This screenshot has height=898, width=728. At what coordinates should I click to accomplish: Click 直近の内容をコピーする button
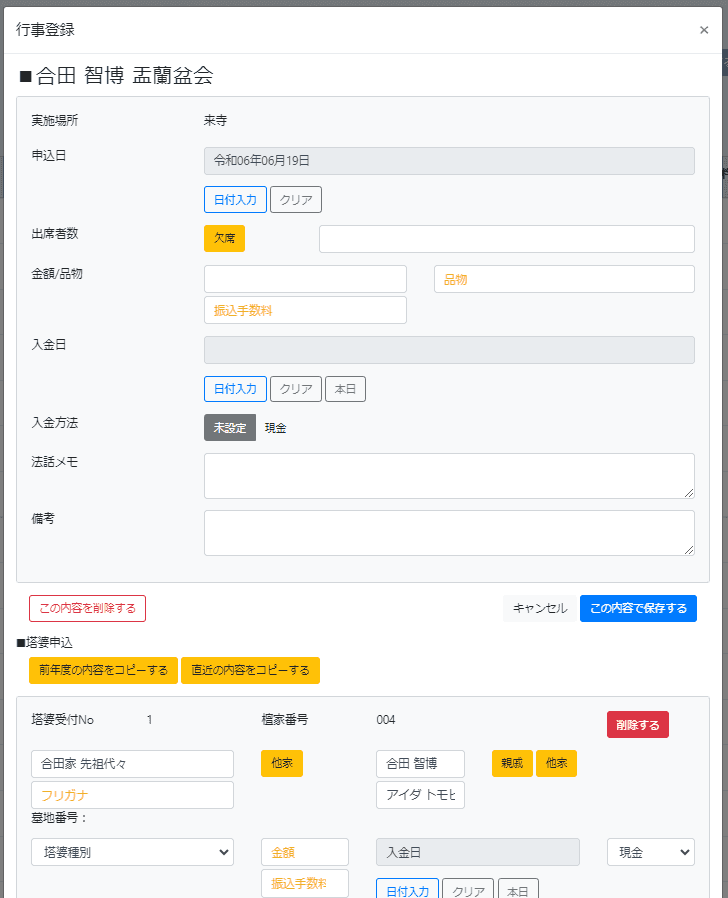click(x=250, y=670)
